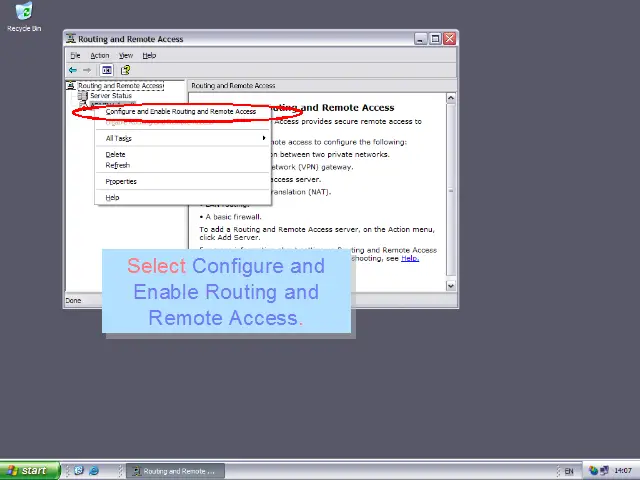Select Server Status in the tree
The height and width of the screenshot is (480, 640).
click(x=110, y=96)
